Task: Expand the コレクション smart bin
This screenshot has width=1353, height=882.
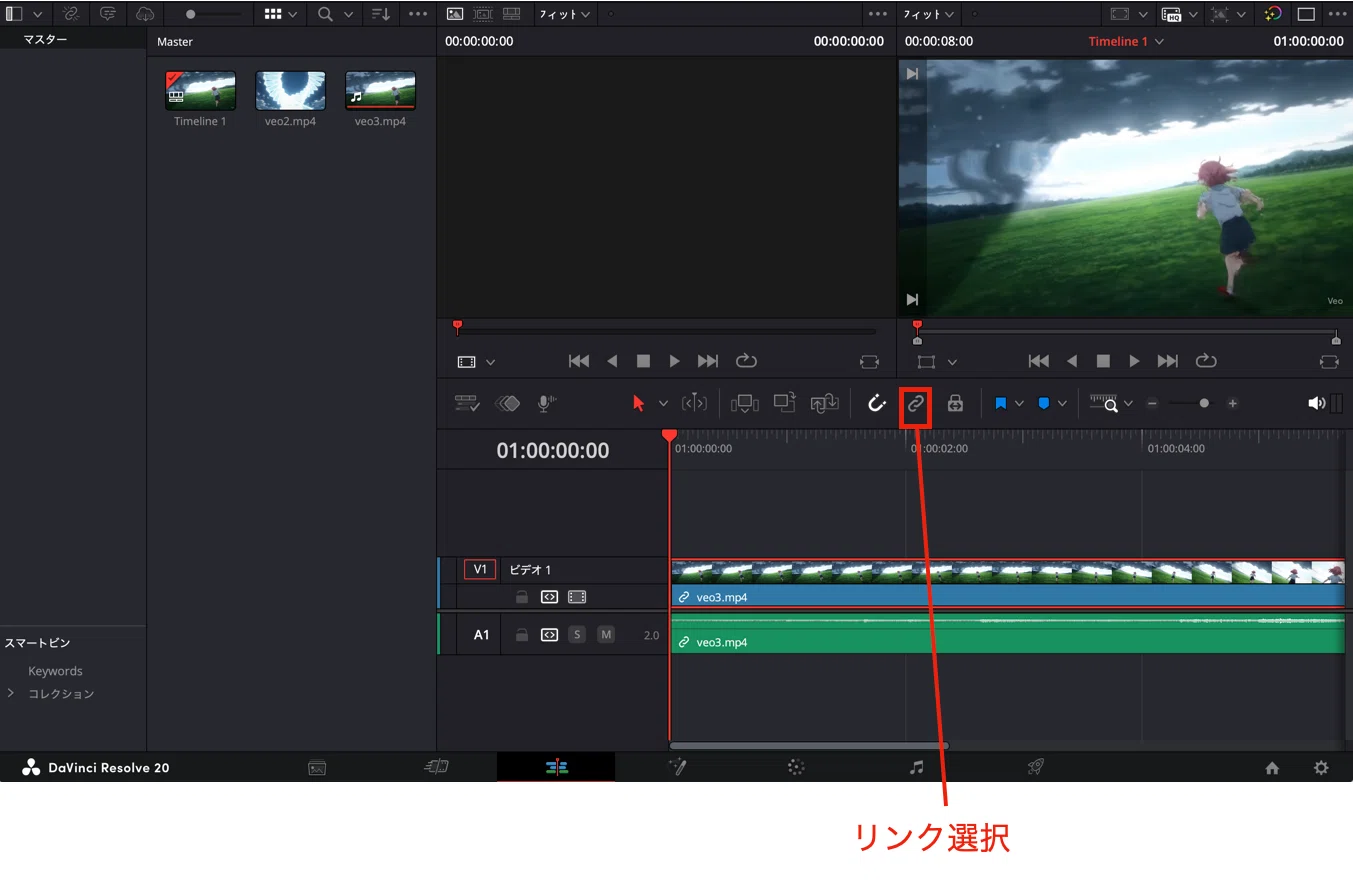Action: tap(11, 693)
